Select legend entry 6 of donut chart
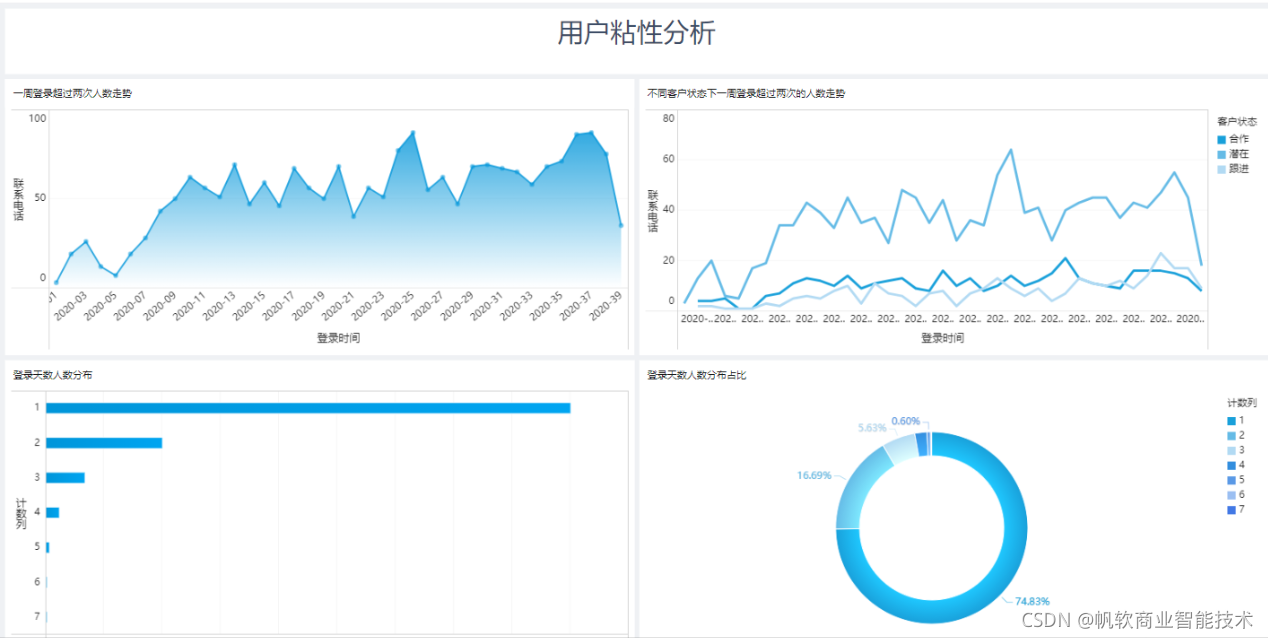Viewport: 1268px width, 638px height. click(x=1236, y=495)
